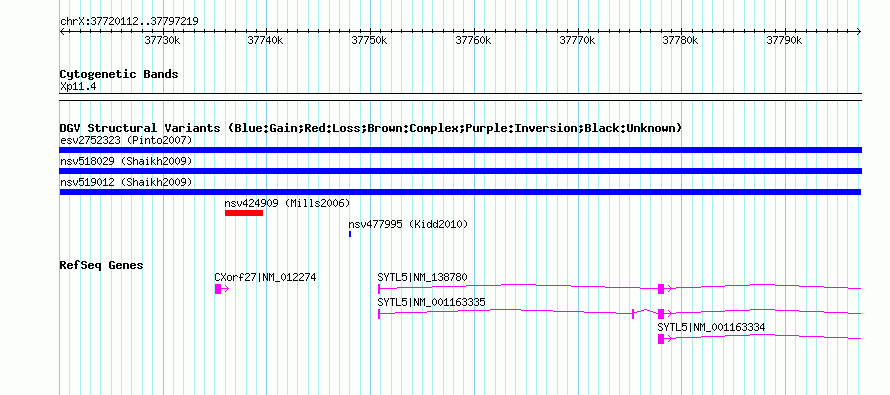Click the SYTL5 NM_138780 transcript start exon
This screenshot has width=890, height=395.
point(379,289)
